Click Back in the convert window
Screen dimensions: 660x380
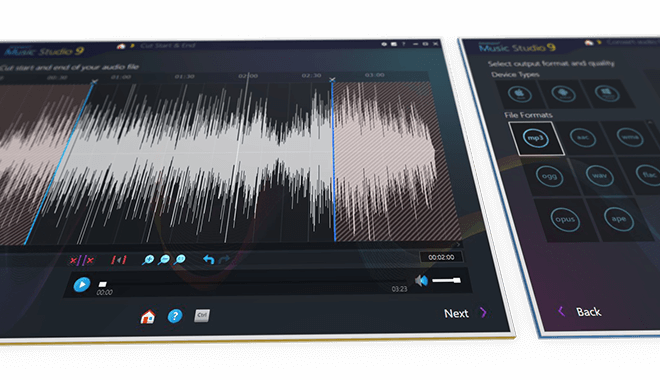pos(588,312)
